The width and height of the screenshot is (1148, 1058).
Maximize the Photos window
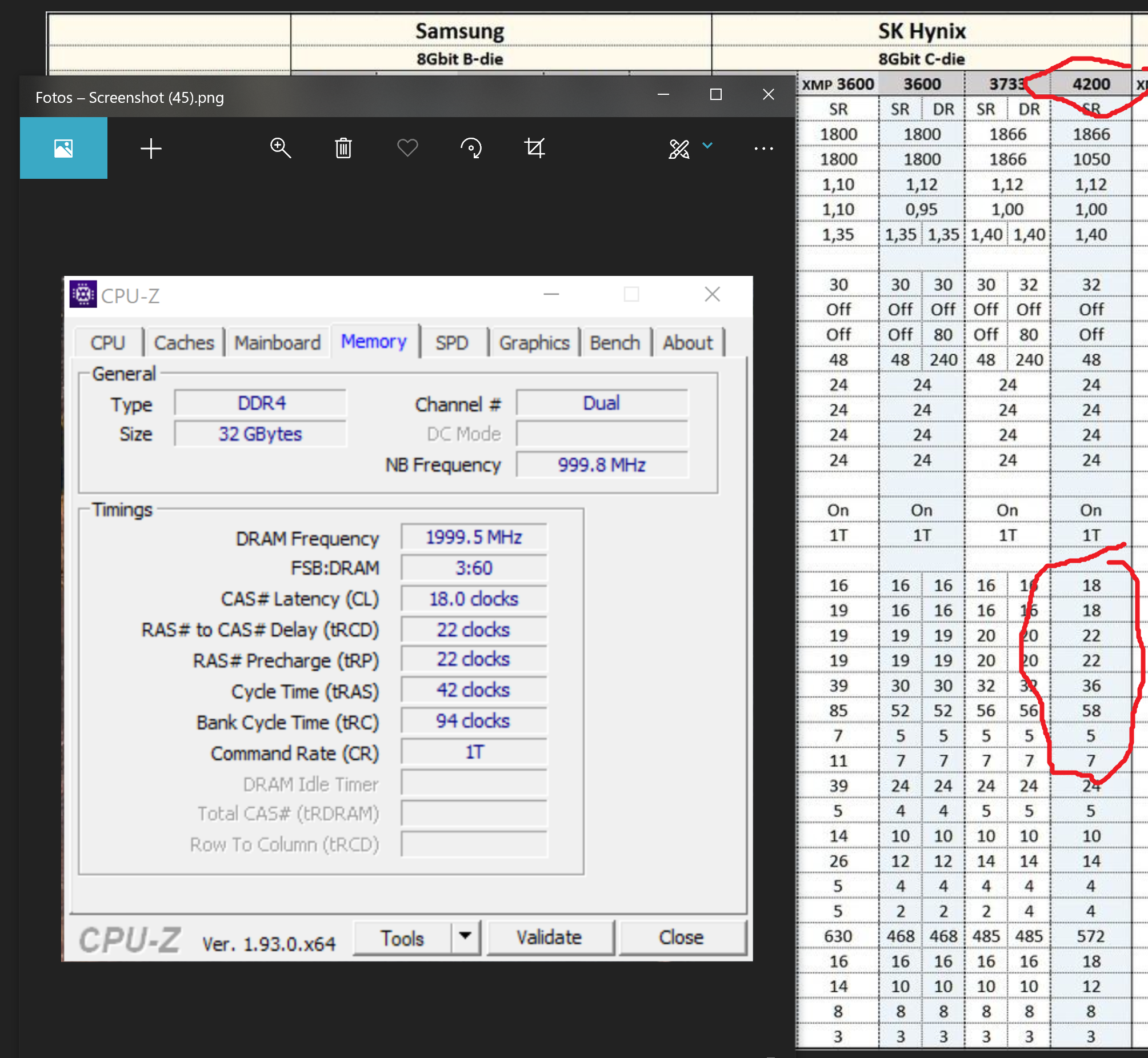[715, 94]
